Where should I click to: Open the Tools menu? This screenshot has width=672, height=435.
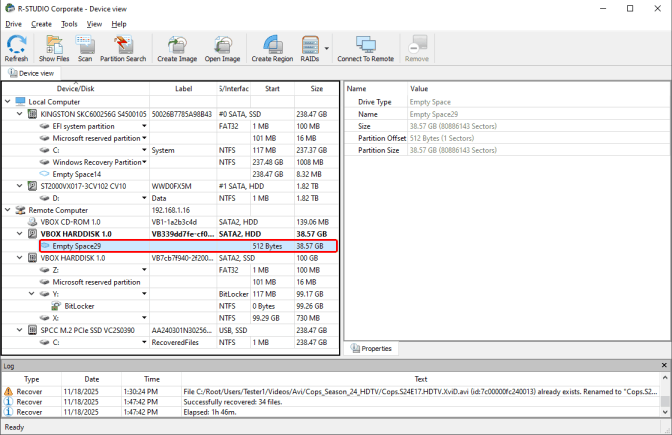[68, 23]
